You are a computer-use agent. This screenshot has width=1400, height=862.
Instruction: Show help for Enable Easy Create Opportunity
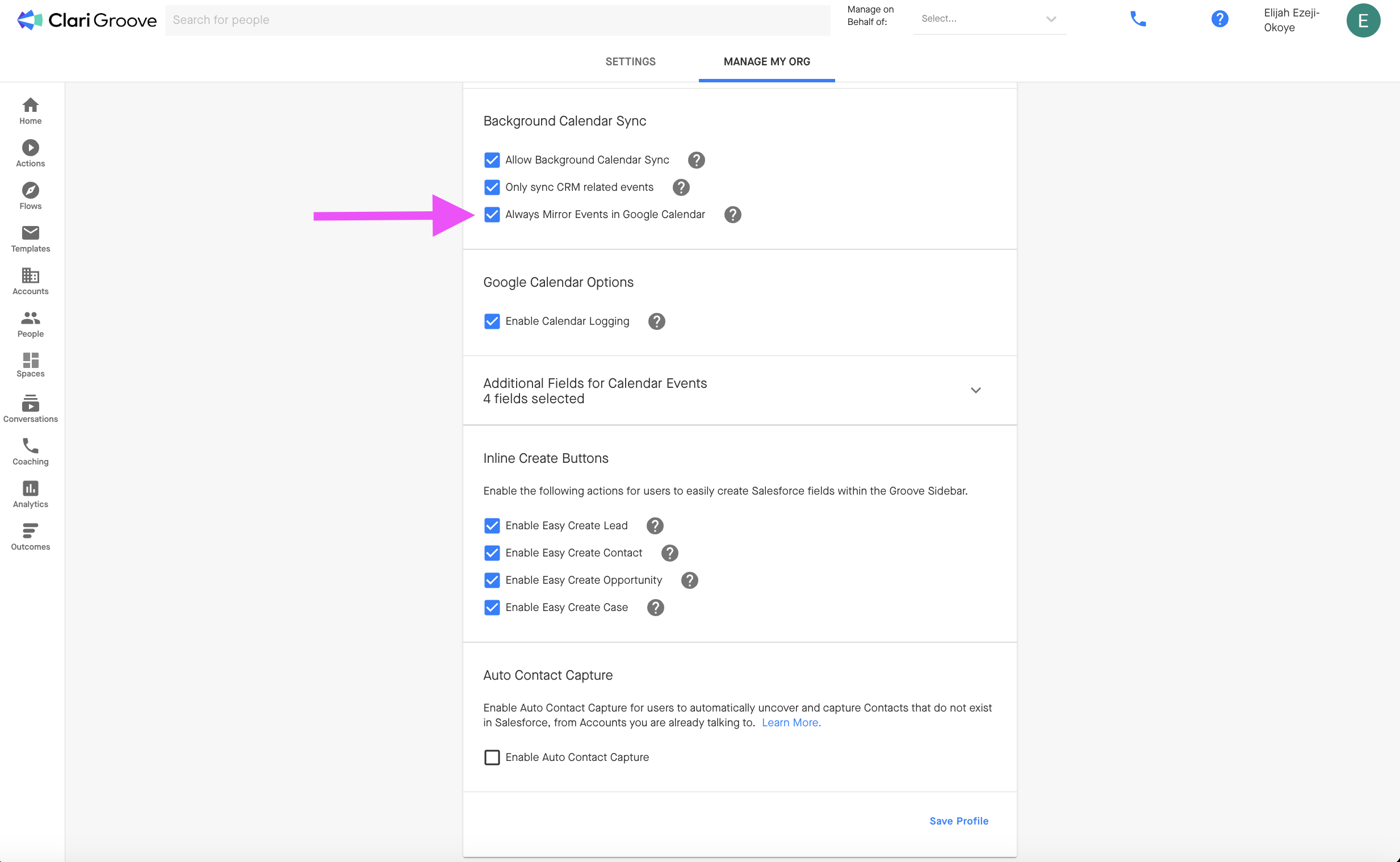689,580
